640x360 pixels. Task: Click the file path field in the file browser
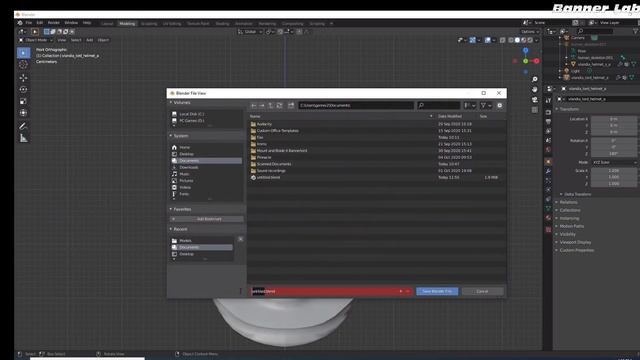click(x=356, y=106)
